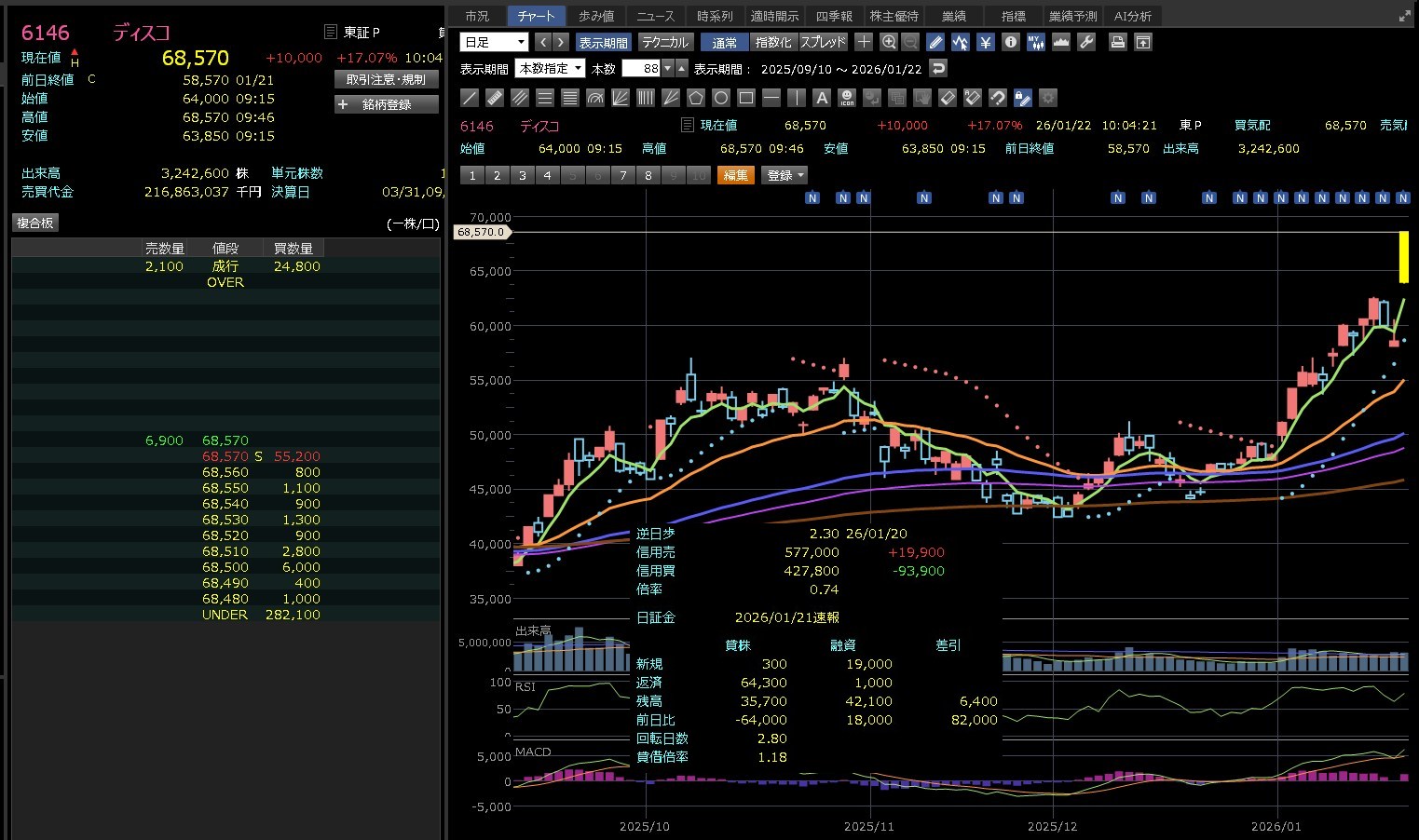This screenshot has height=840, width=1419.
Task: Select the ellipse drawing tool
Action: pyautogui.click(x=720, y=98)
